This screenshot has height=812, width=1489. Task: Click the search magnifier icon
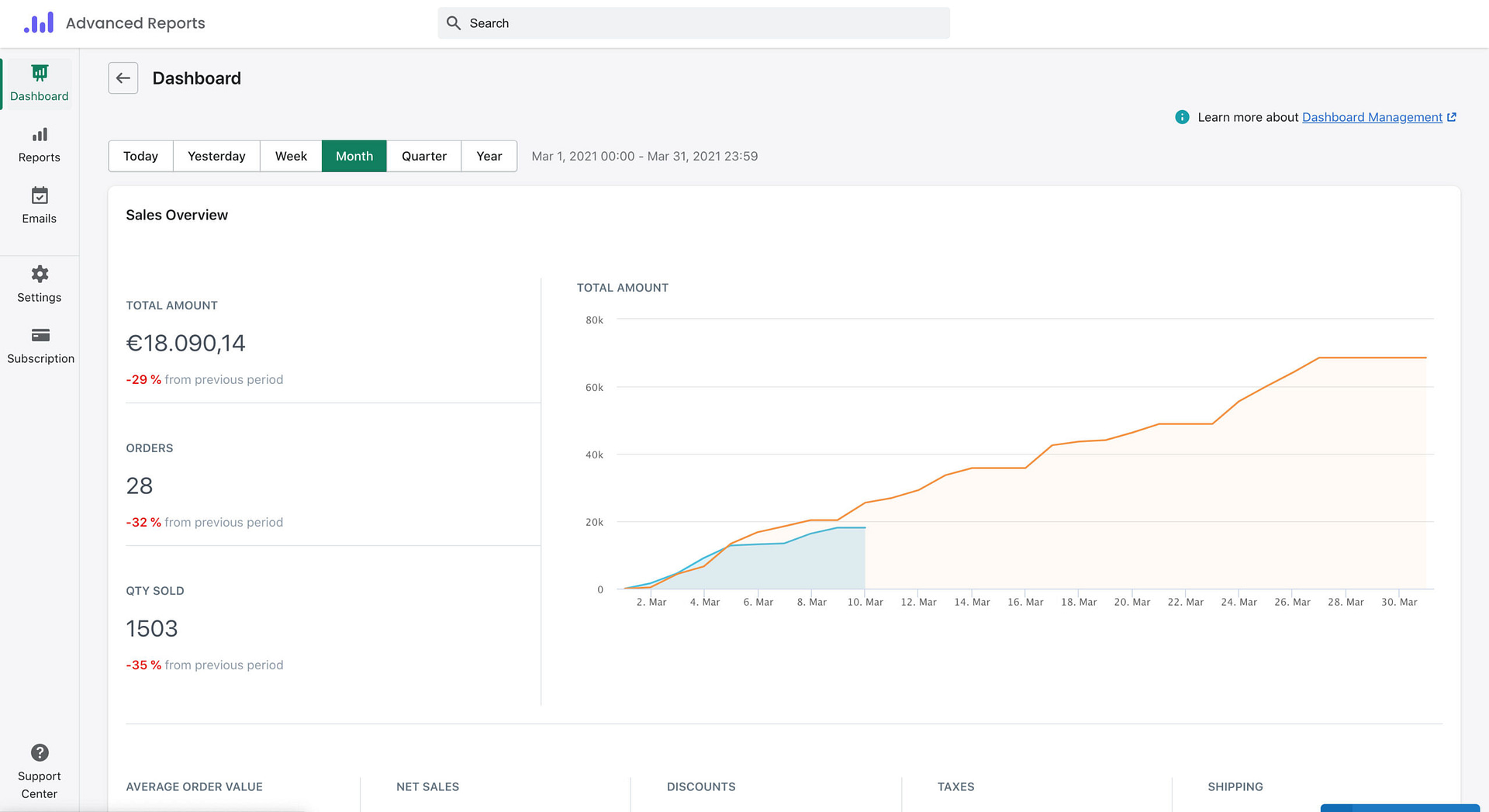[454, 23]
